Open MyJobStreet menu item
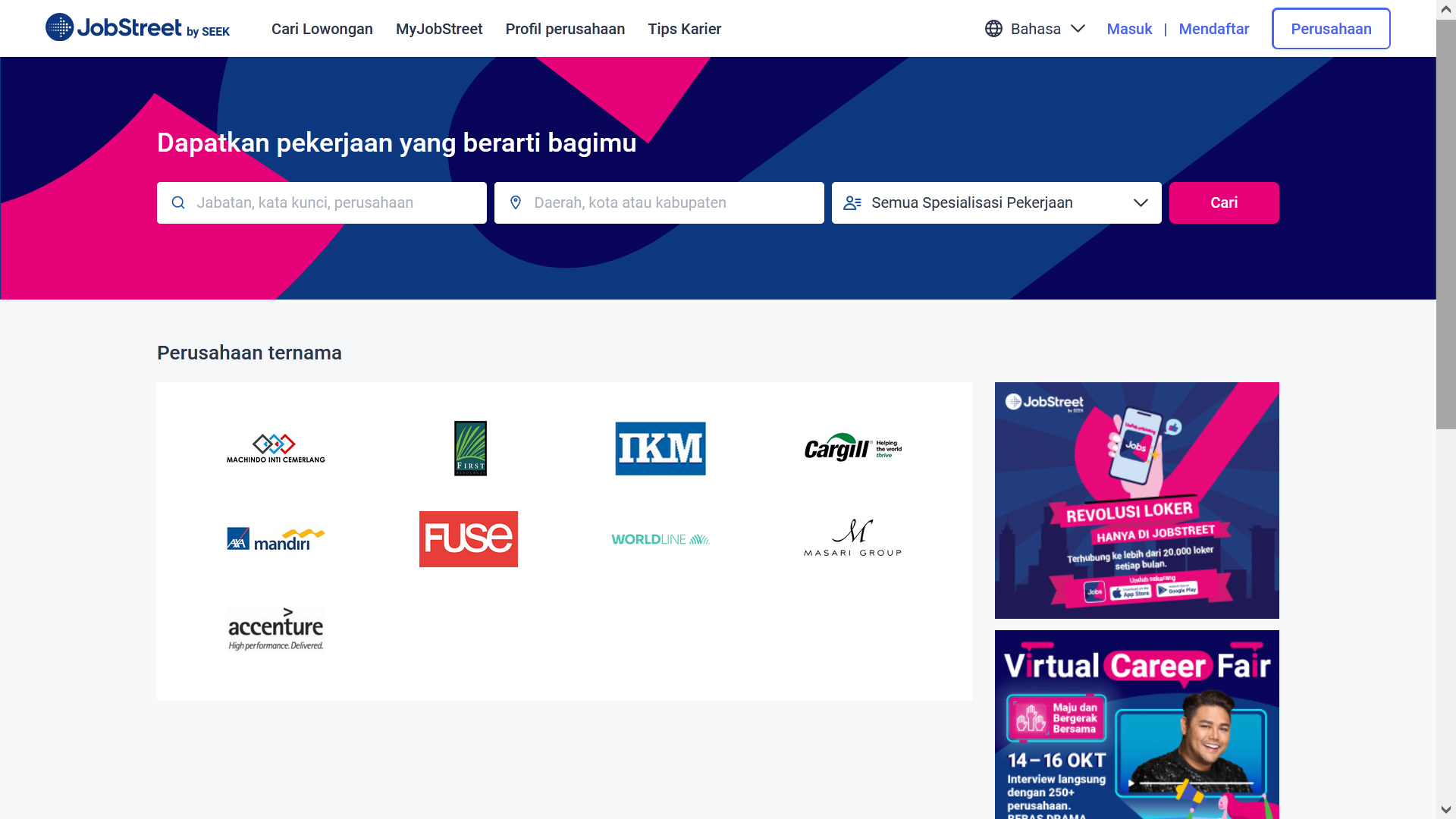 (x=439, y=29)
